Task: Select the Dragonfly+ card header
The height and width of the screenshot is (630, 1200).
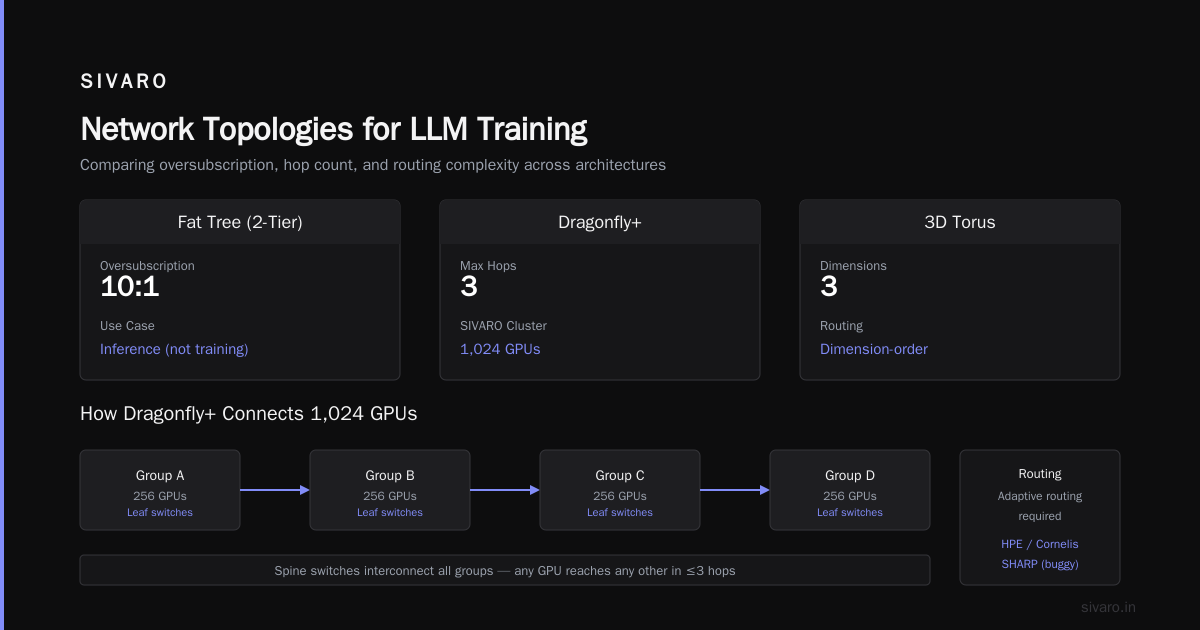Action: coord(600,222)
